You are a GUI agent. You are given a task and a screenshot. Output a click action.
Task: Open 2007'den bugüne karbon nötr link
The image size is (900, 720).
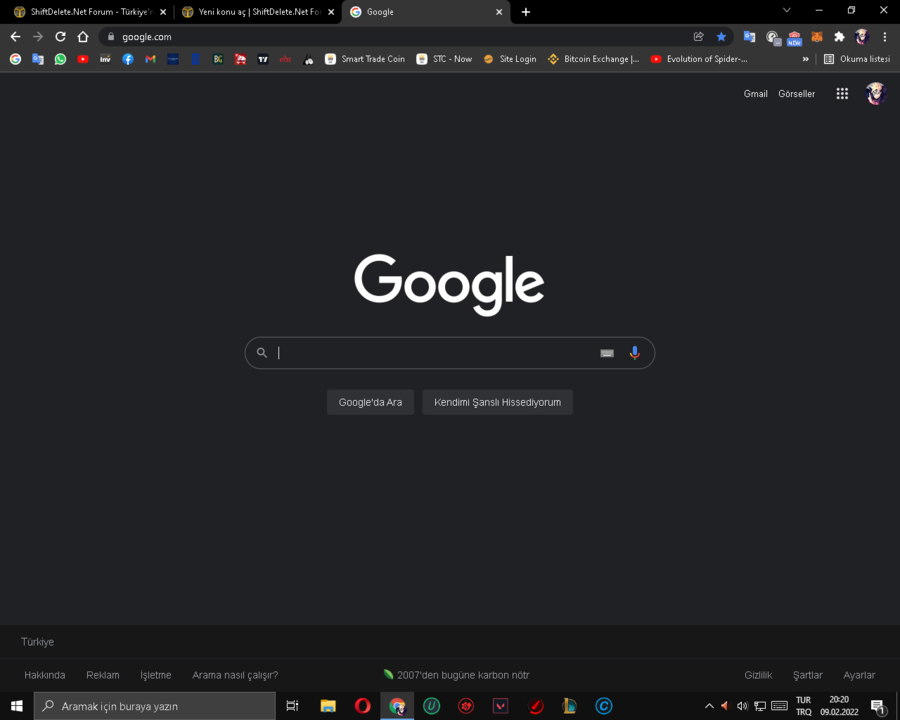pyautogui.click(x=456, y=675)
